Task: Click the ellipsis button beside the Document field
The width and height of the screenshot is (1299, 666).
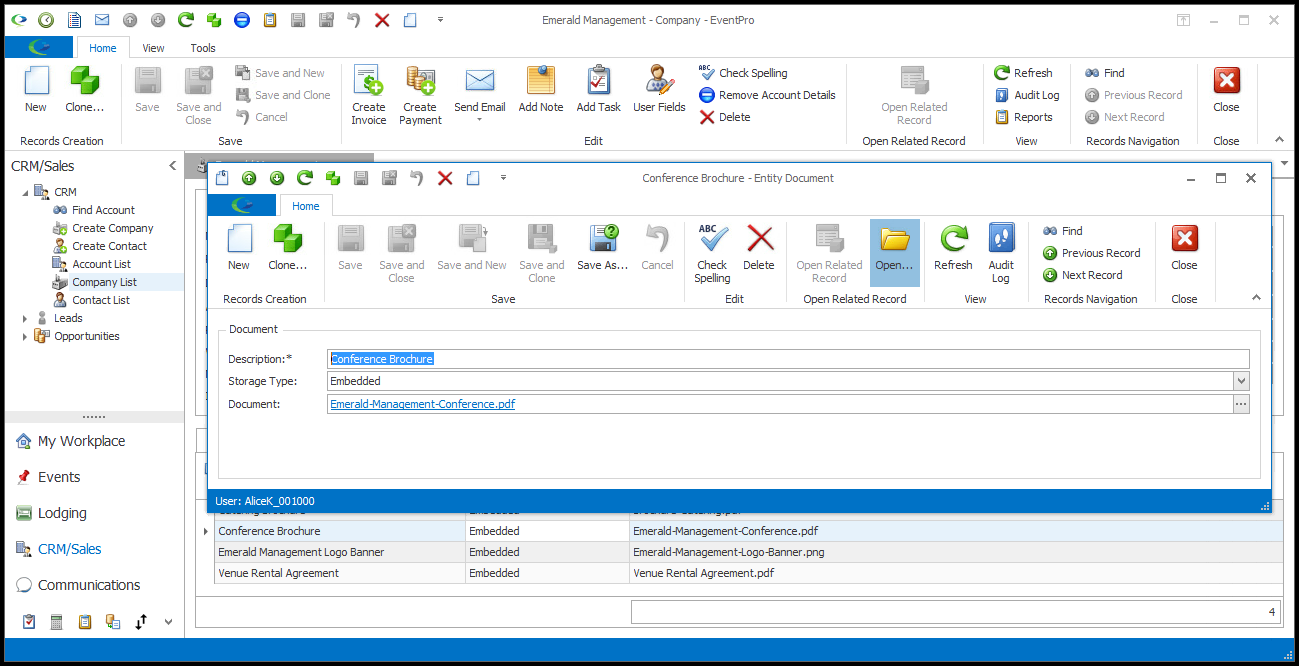Action: tap(1241, 404)
